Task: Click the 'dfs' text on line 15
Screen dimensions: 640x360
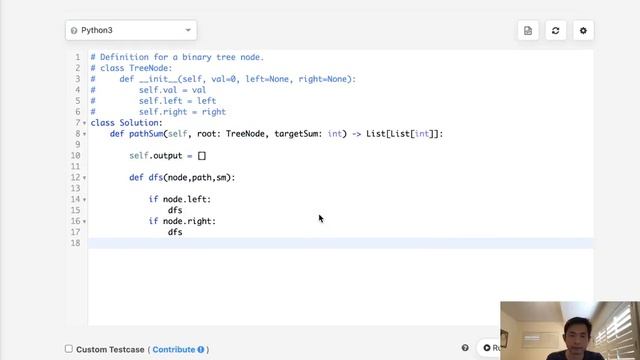Action: (175, 210)
